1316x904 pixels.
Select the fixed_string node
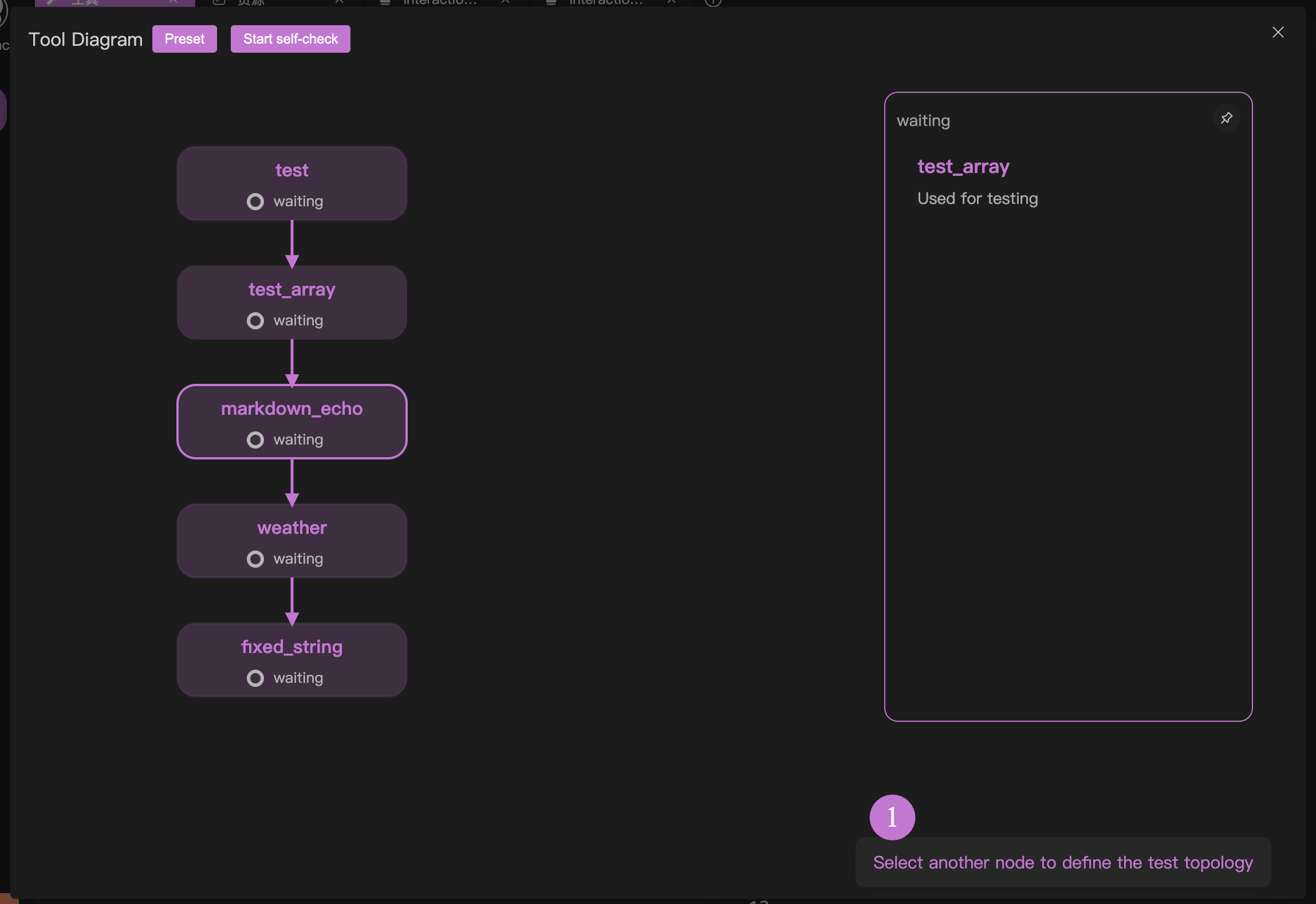(292, 647)
